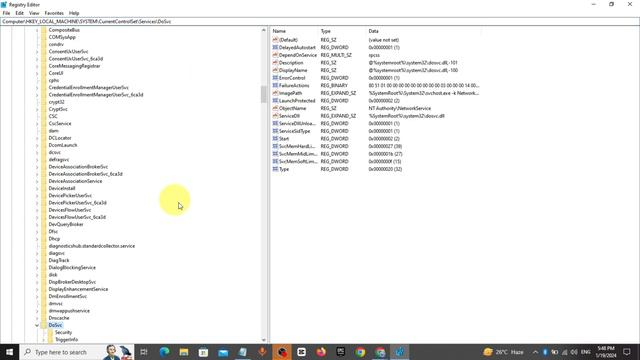640x360 pixels.
Task: Select the SvcMemHardLi... value name
Action: pyautogui.click(x=297, y=146)
